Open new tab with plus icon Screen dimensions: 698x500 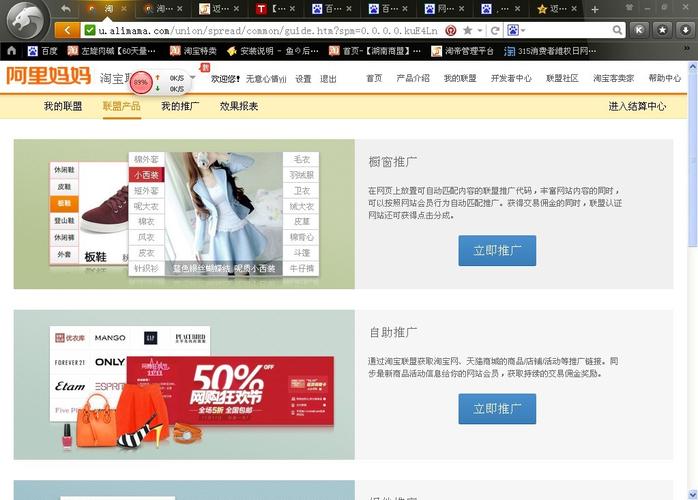pos(595,9)
